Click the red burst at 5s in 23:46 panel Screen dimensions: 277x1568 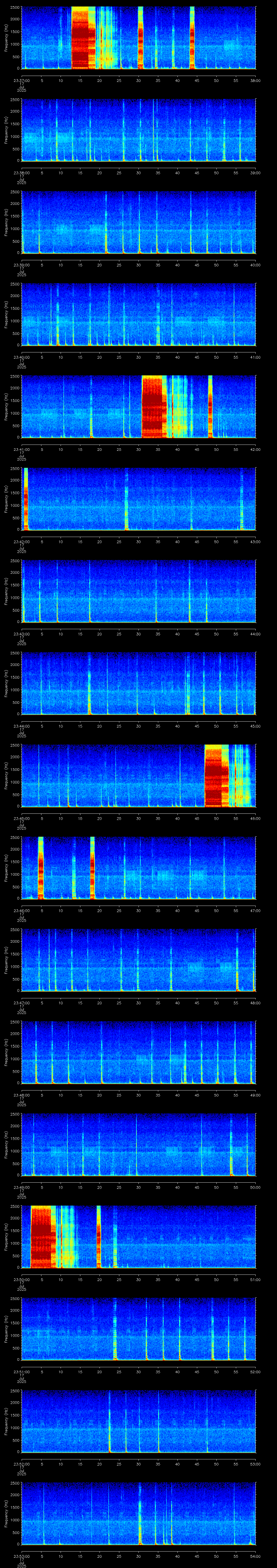coord(41,868)
